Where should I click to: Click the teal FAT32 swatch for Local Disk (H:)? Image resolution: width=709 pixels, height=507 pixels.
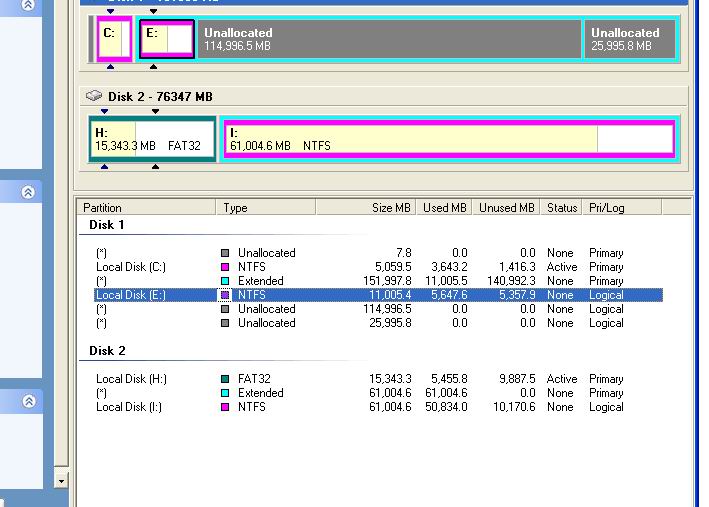coord(225,379)
